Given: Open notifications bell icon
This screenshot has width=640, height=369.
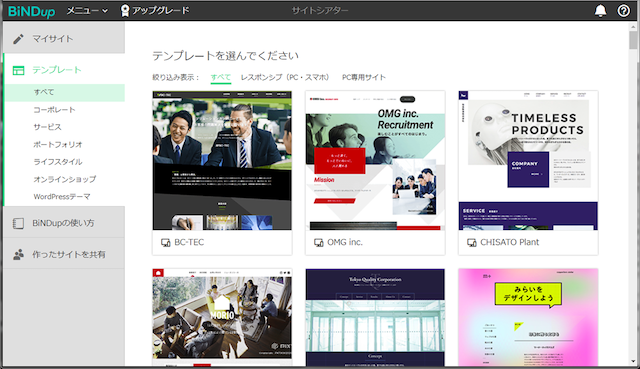Looking at the screenshot, I should (600, 11).
